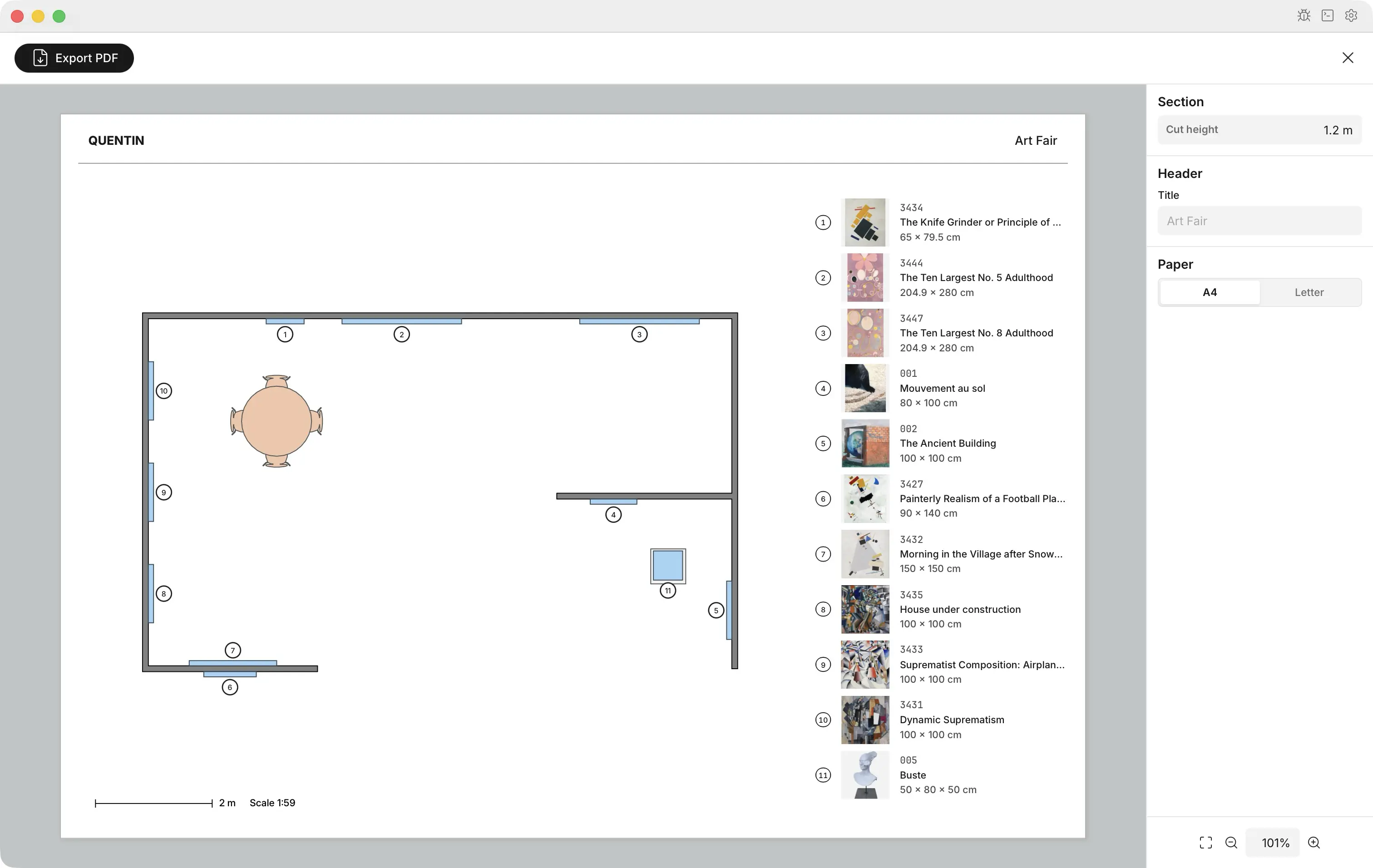Click the Export PDF button
This screenshot has width=1373, height=868.
coord(74,58)
